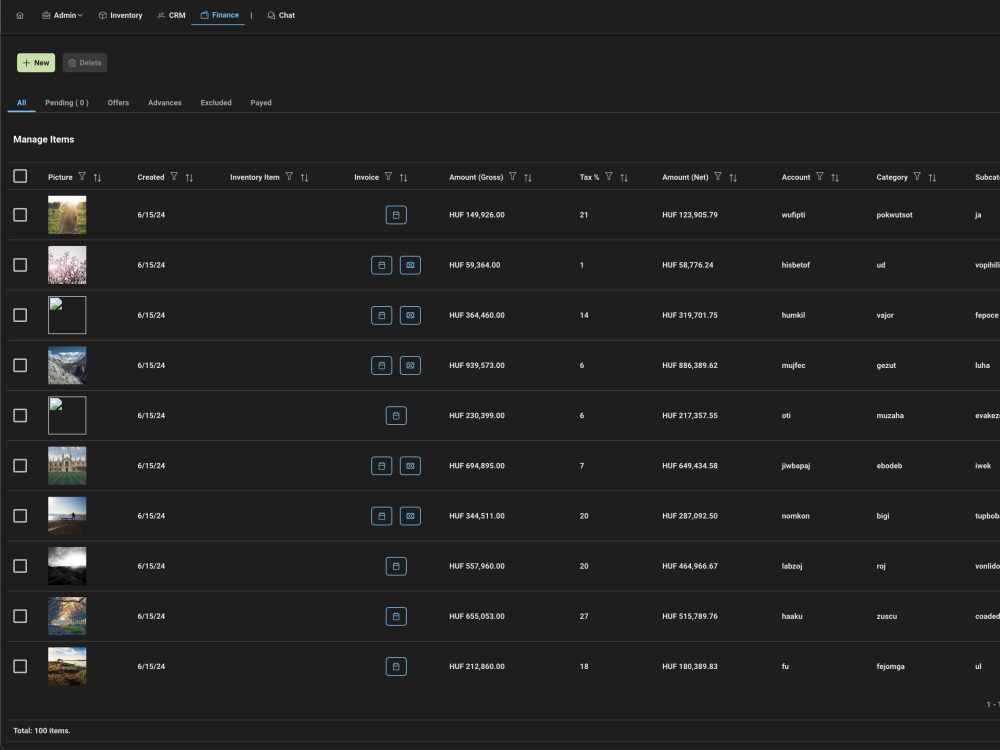Click the home icon in top navigation
1000x750 pixels.
pyautogui.click(x=20, y=15)
